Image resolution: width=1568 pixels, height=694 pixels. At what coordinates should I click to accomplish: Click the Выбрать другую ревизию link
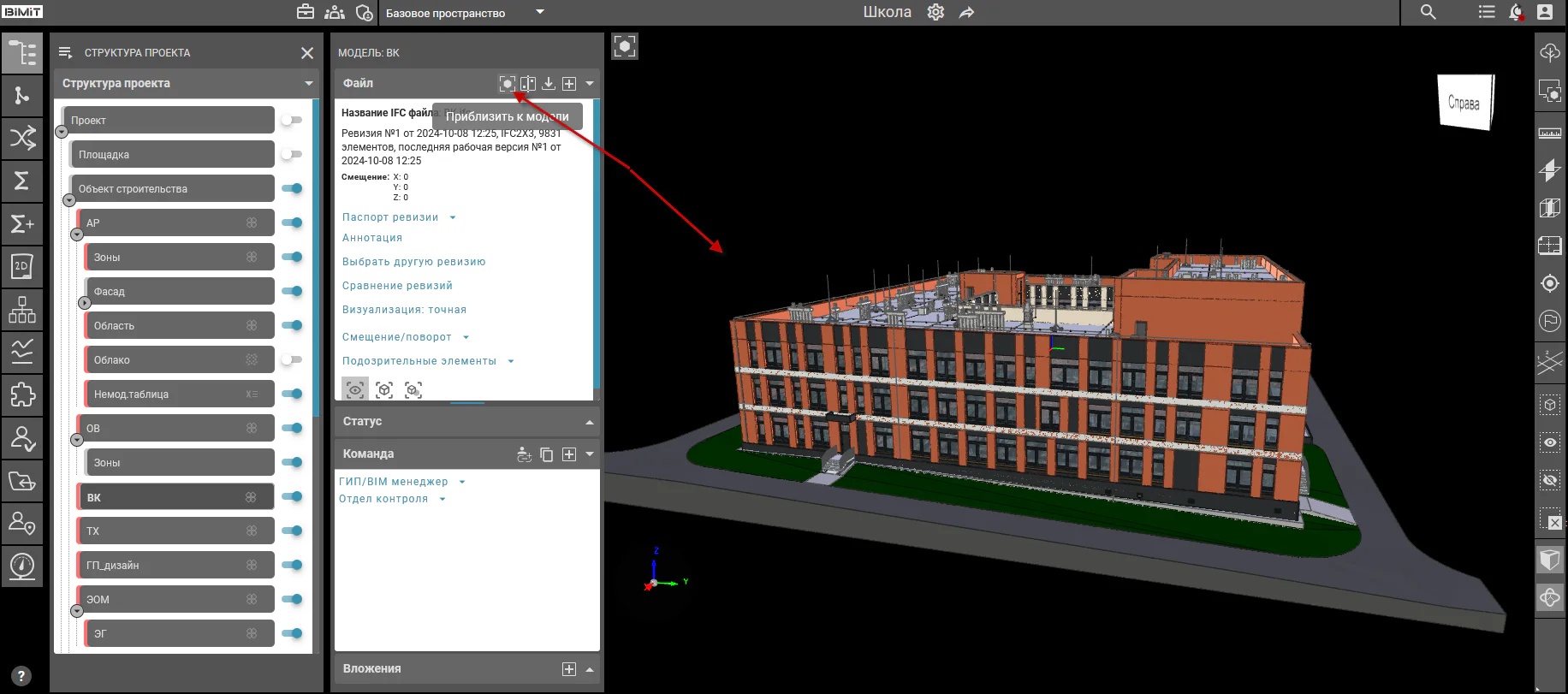[x=413, y=262]
